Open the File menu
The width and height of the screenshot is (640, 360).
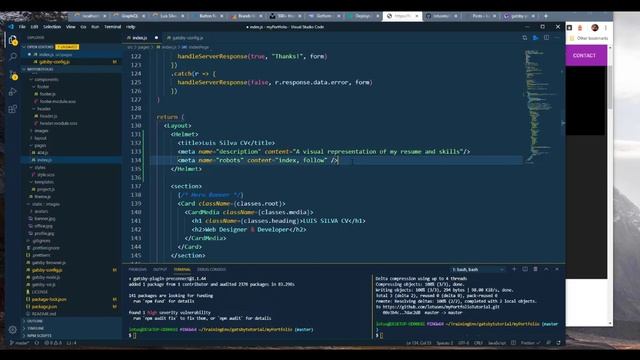click(x=22, y=27)
